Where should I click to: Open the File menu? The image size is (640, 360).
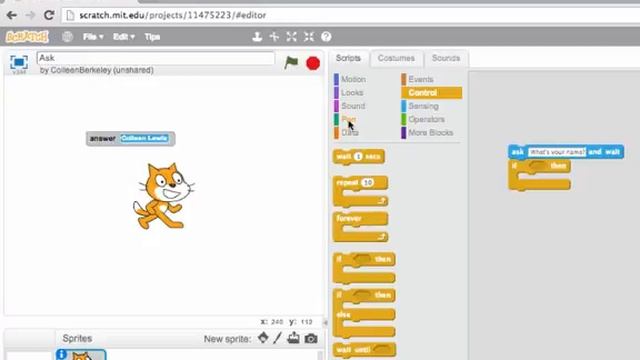[93, 37]
